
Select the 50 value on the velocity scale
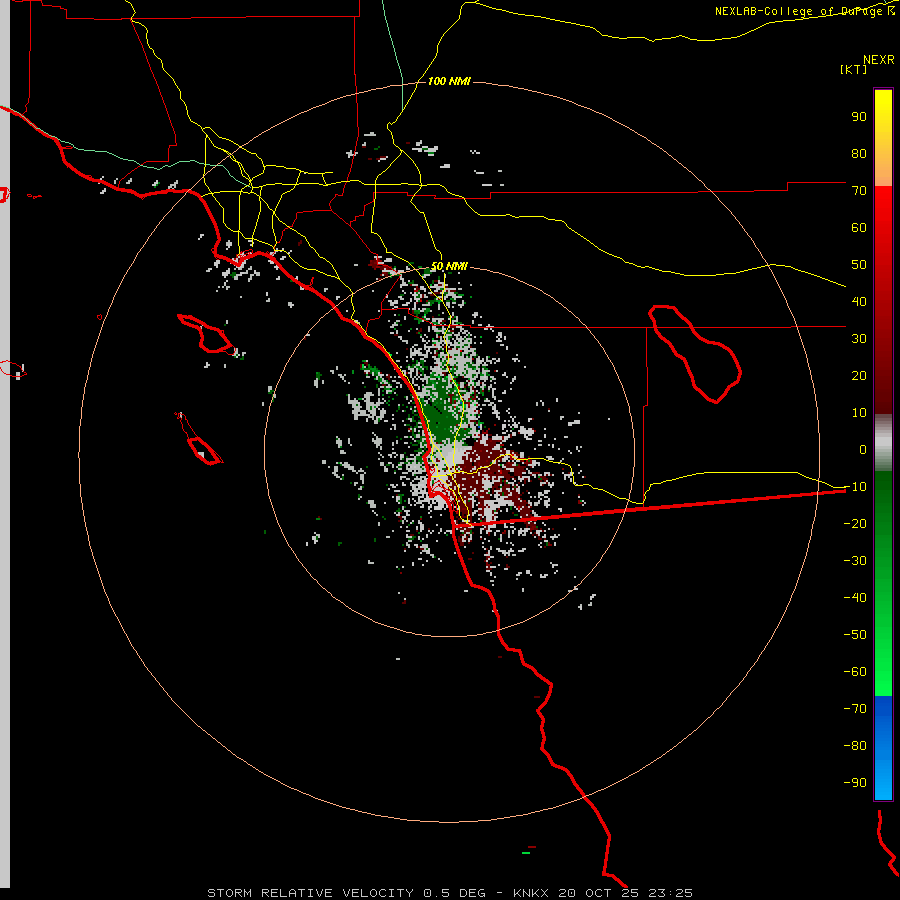(859, 265)
